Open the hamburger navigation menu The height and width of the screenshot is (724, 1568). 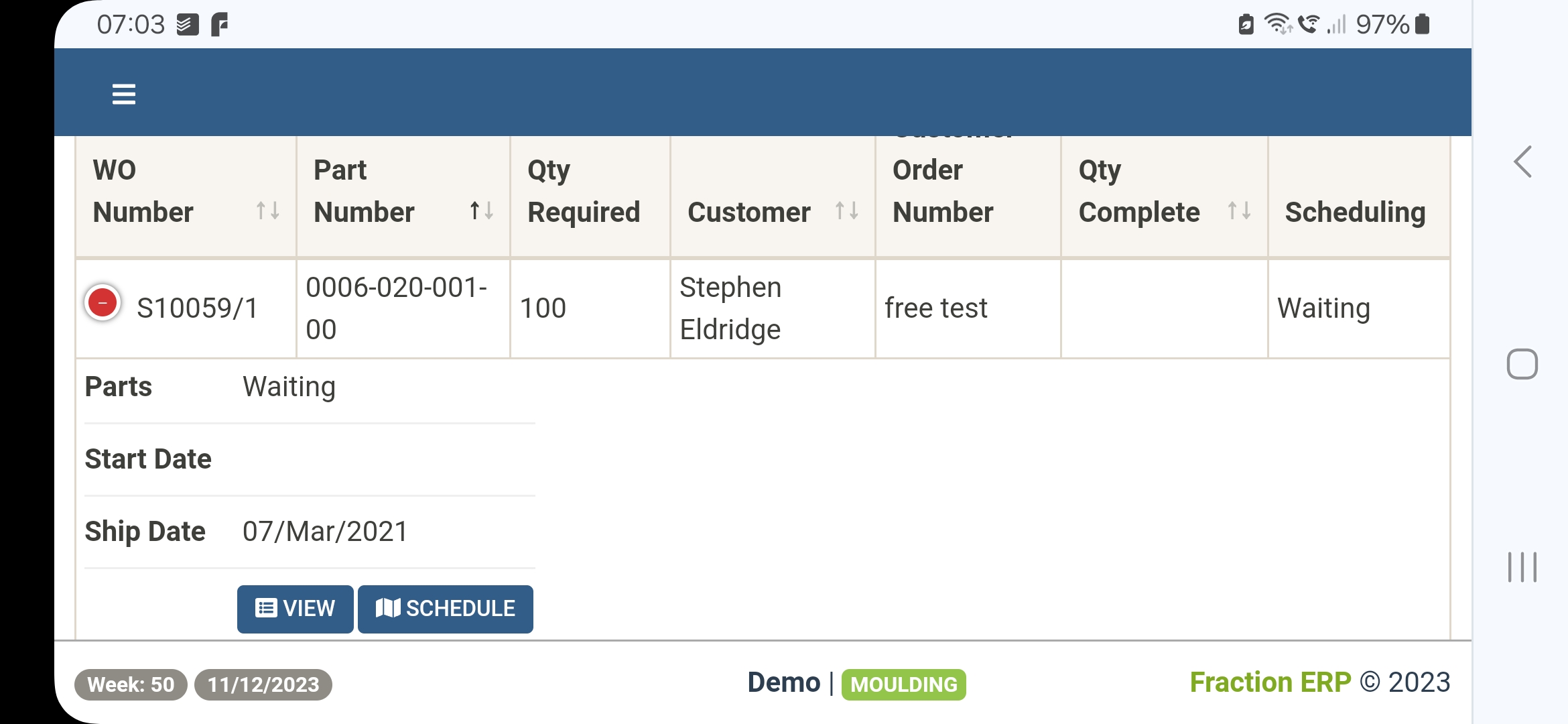tap(124, 94)
